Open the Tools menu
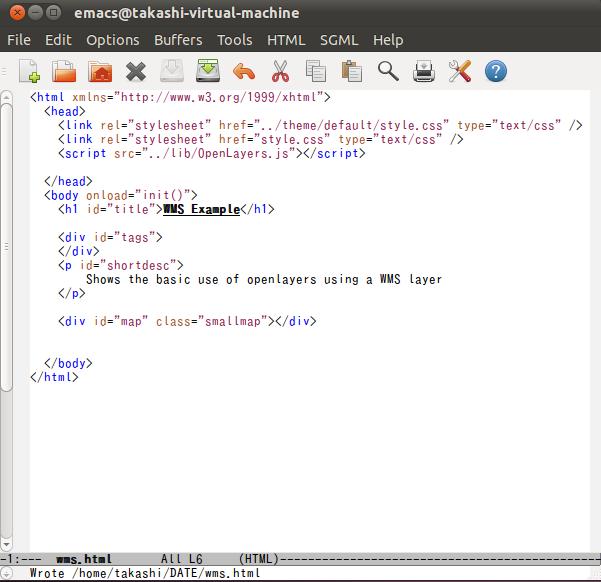 [235, 40]
